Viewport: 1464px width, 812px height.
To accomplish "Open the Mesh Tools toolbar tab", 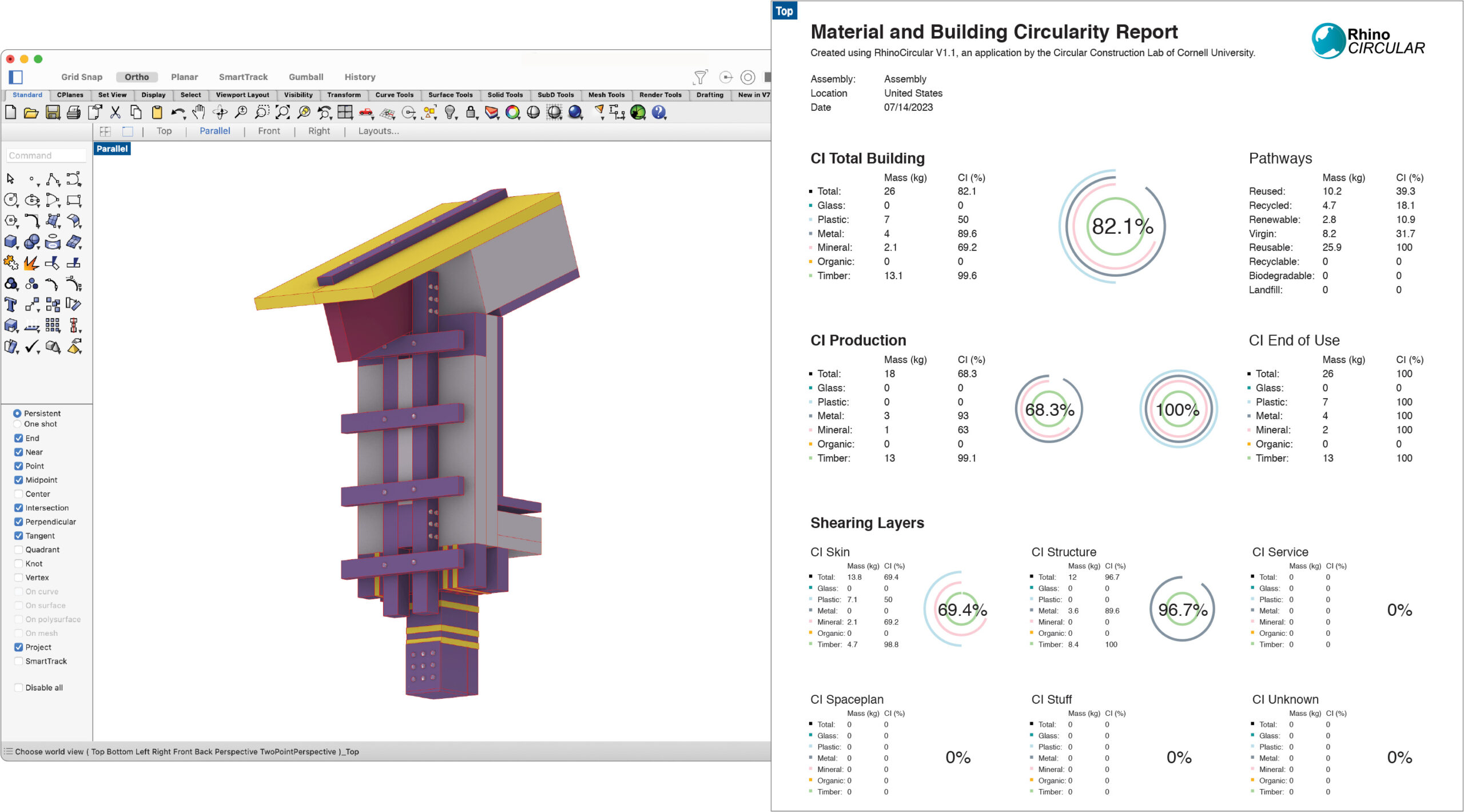I will point(606,95).
